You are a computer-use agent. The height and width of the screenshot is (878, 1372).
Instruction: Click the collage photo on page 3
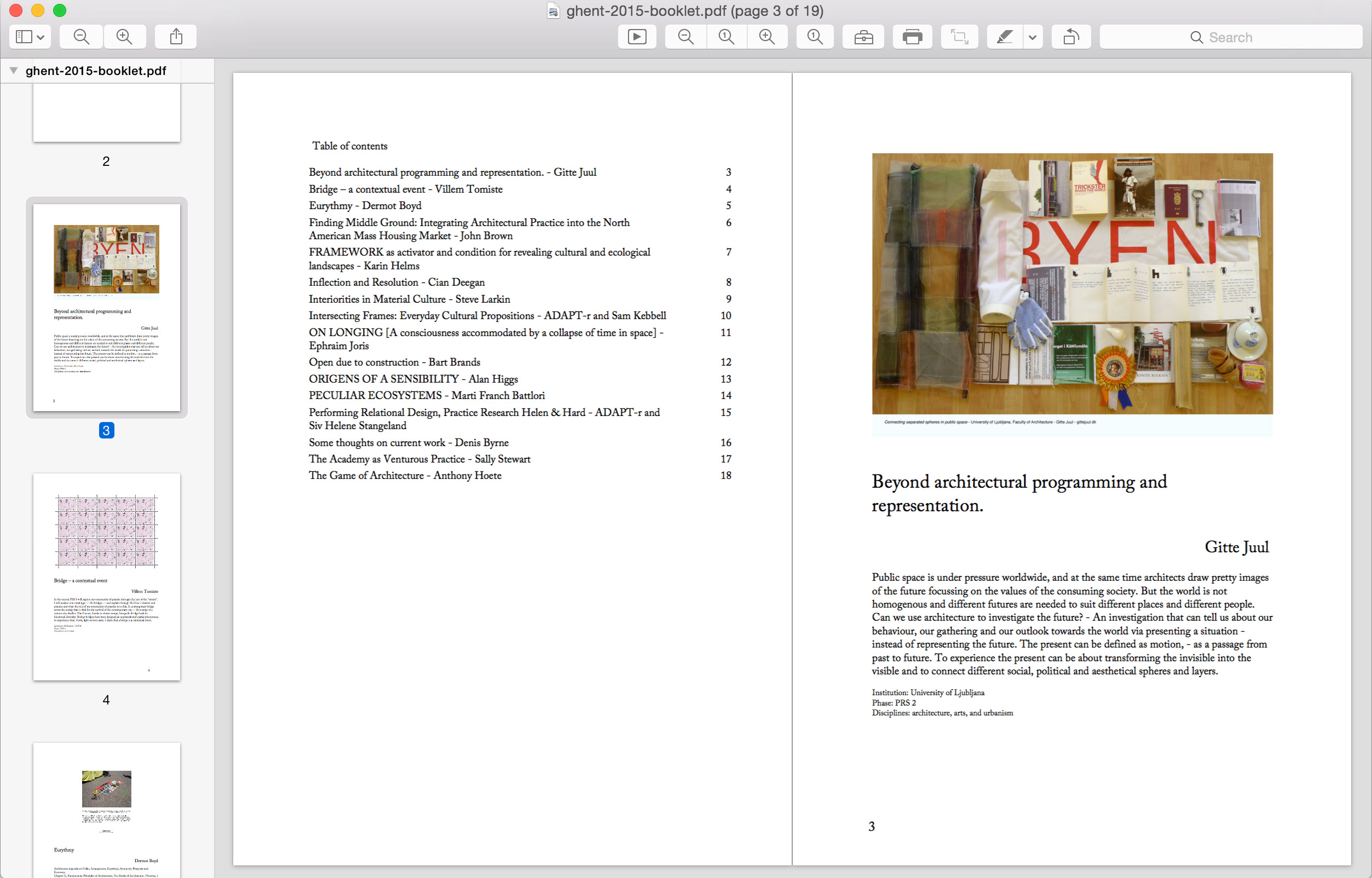pyautogui.click(x=1072, y=284)
